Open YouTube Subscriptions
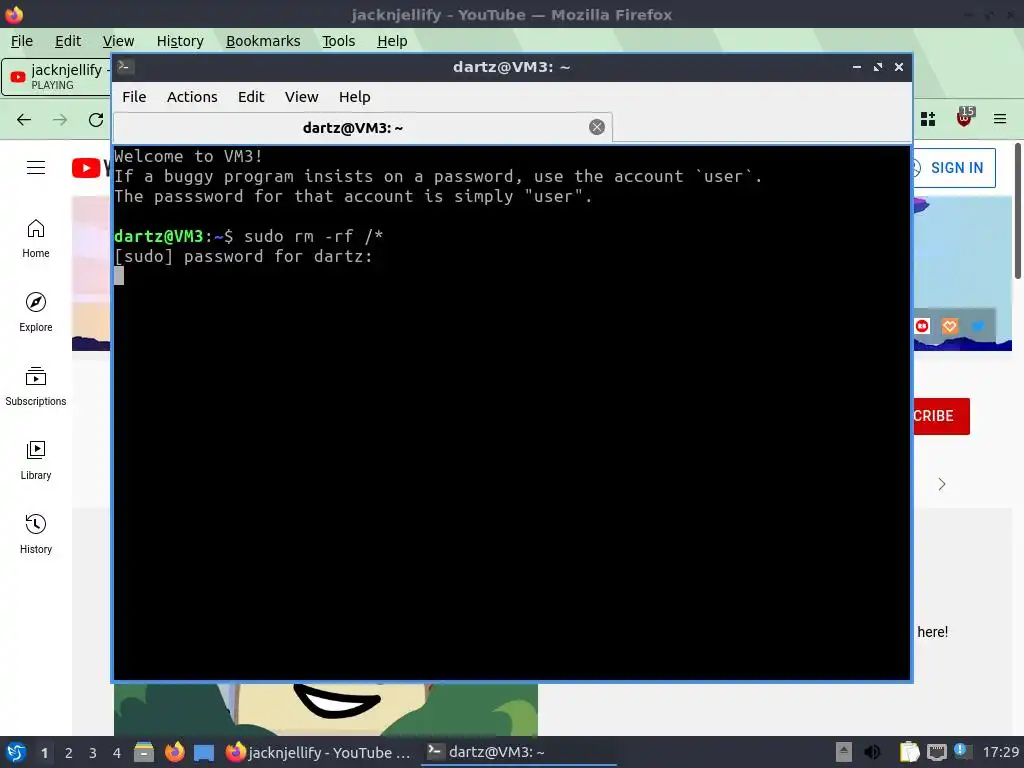Viewport: 1024px width, 768px height. coord(36,387)
